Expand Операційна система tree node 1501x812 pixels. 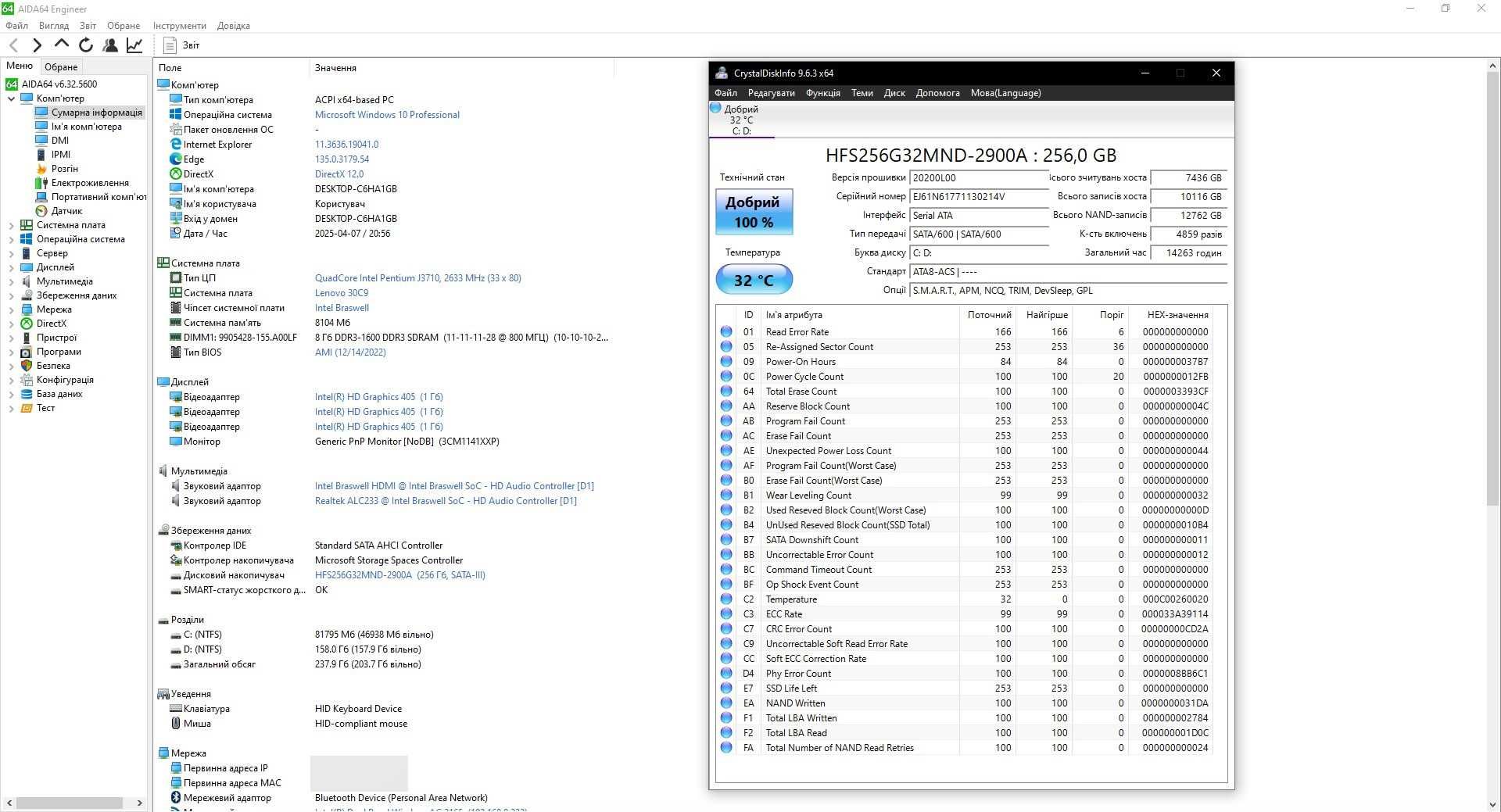tap(11, 239)
